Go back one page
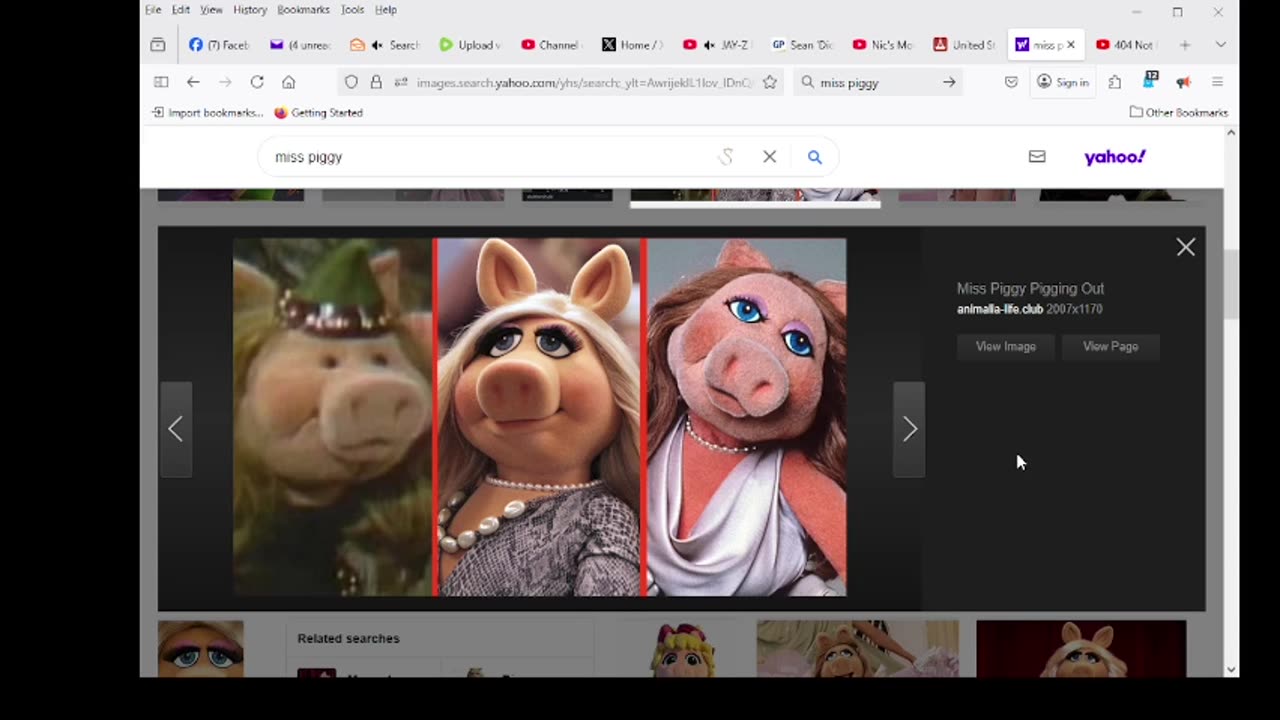Image resolution: width=1280 pixels, height=720 pixels. pyautogui.click(x=193, y=82)
